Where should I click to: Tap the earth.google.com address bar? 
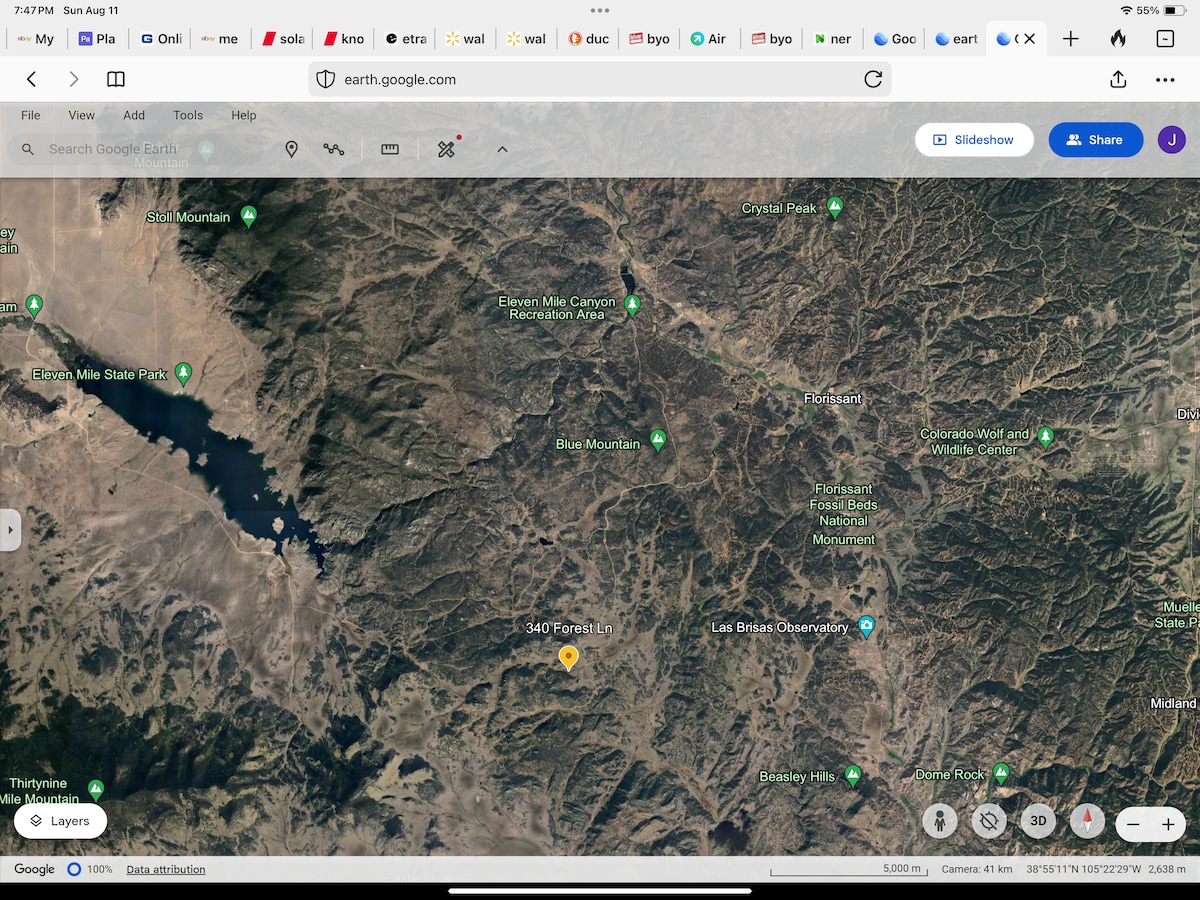point(600,79)
